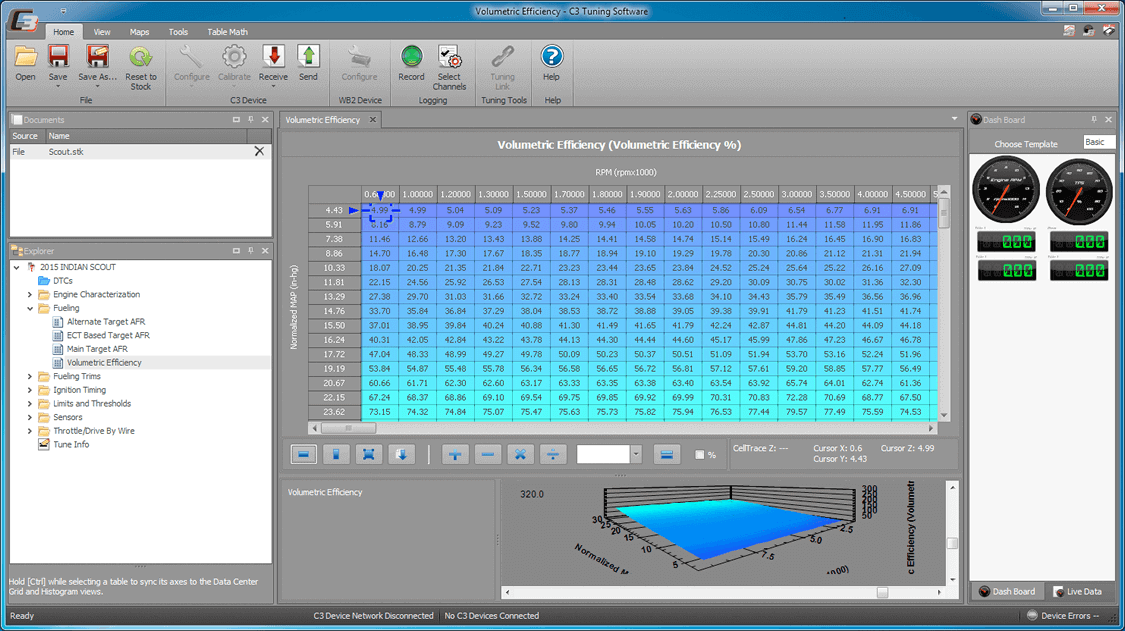The width and height of the screenshot is (1125, 631).
Task: Open Select Channels icon
Action: [449, 57]
